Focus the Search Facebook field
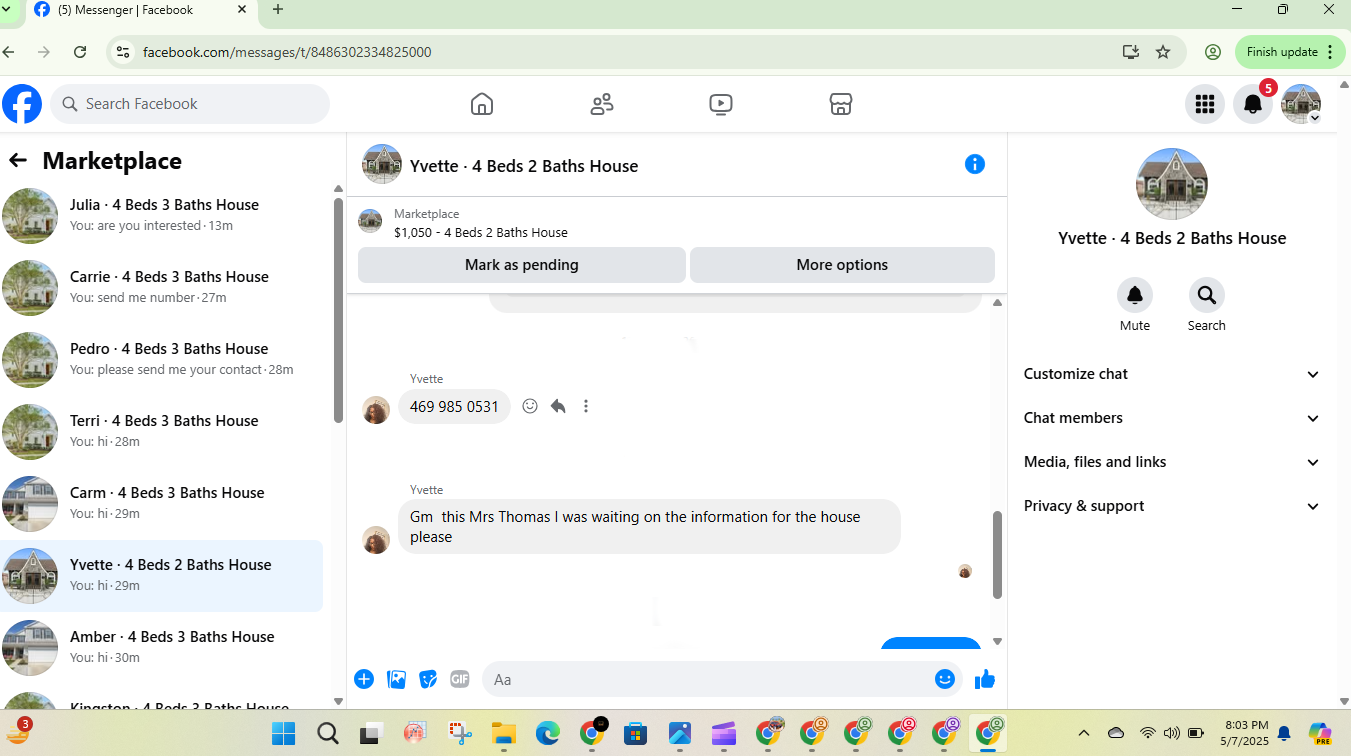 [x=190, y=104]
